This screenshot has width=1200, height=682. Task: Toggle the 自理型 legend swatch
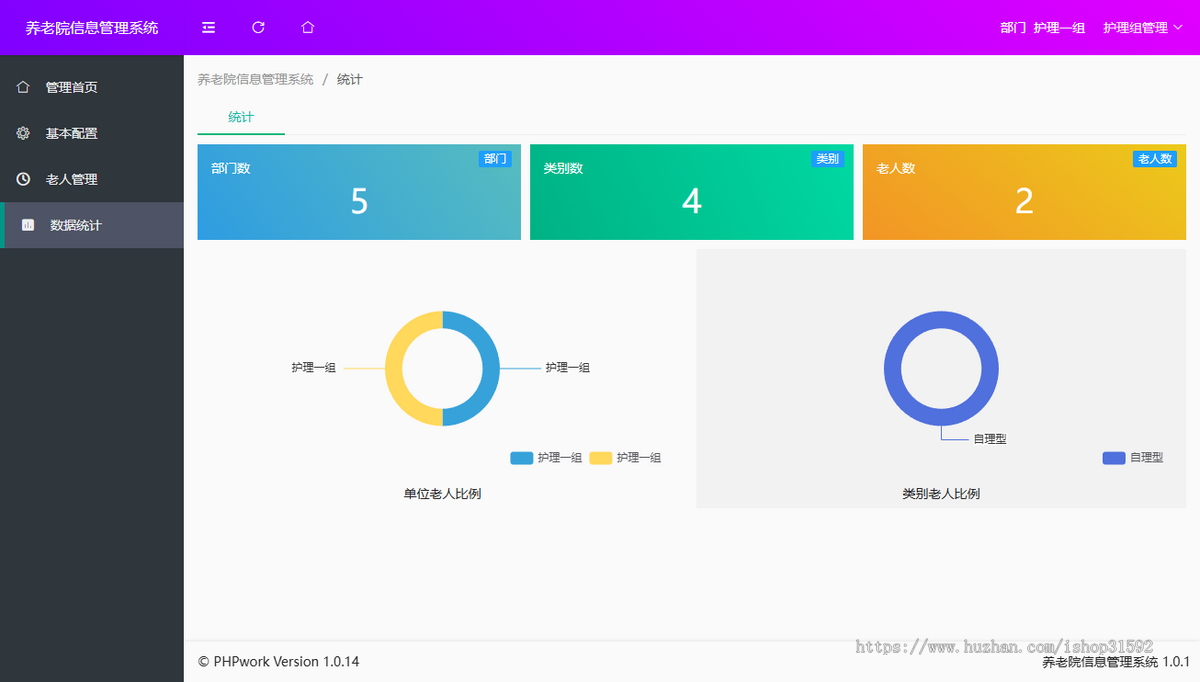[1114, 458]
